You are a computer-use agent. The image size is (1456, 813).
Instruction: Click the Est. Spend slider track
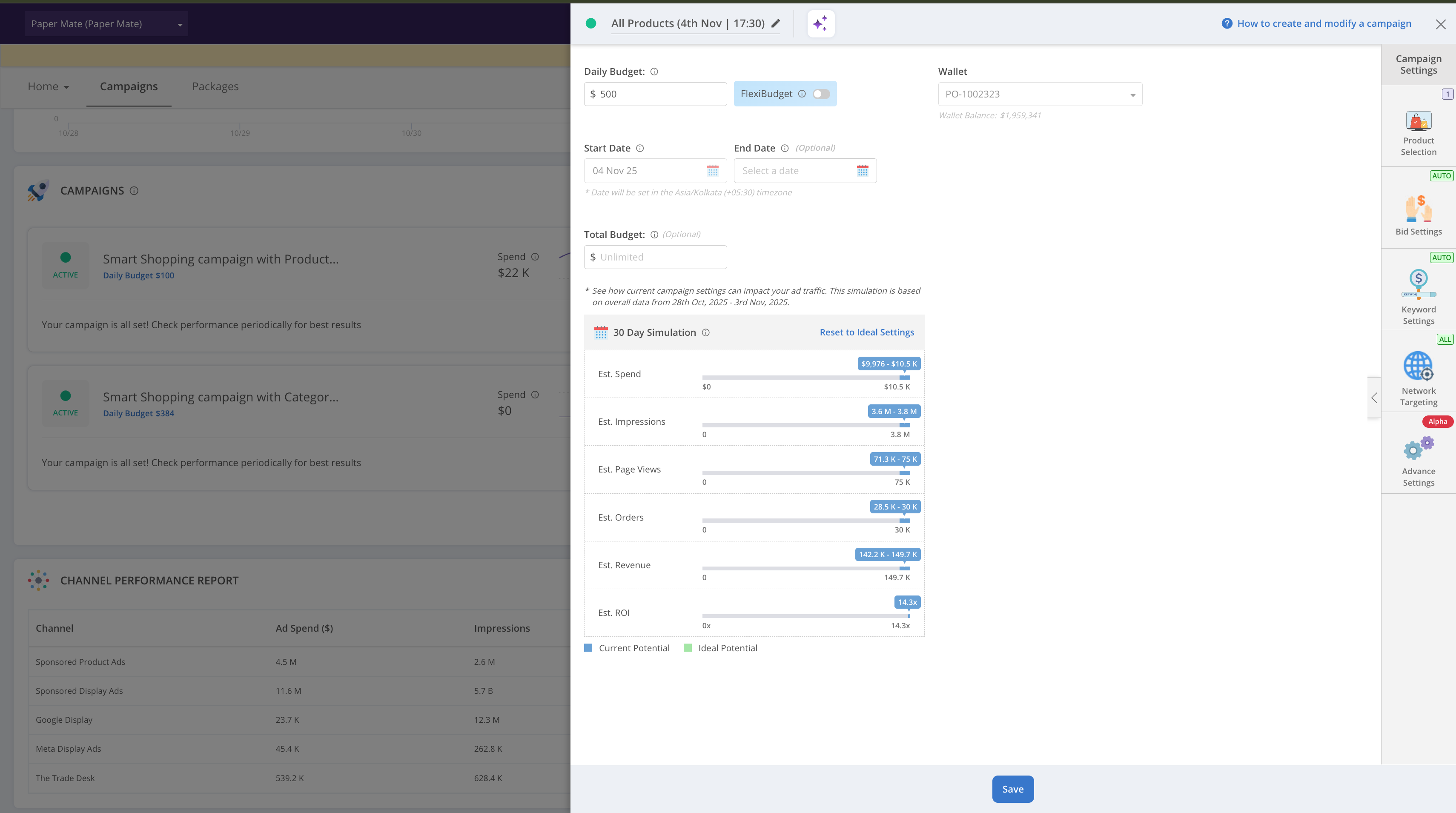coord(805,378)
